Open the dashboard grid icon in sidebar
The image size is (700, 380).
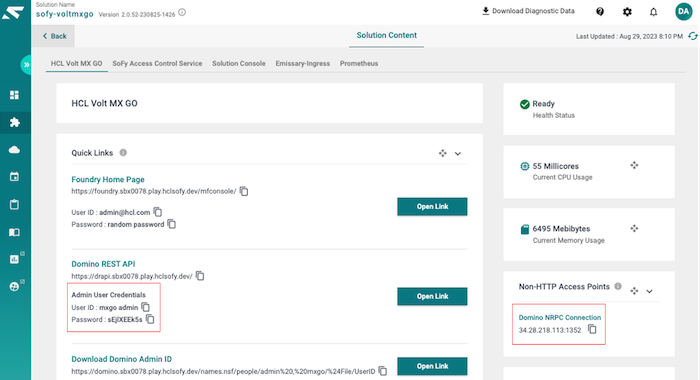tap(14, 95)
